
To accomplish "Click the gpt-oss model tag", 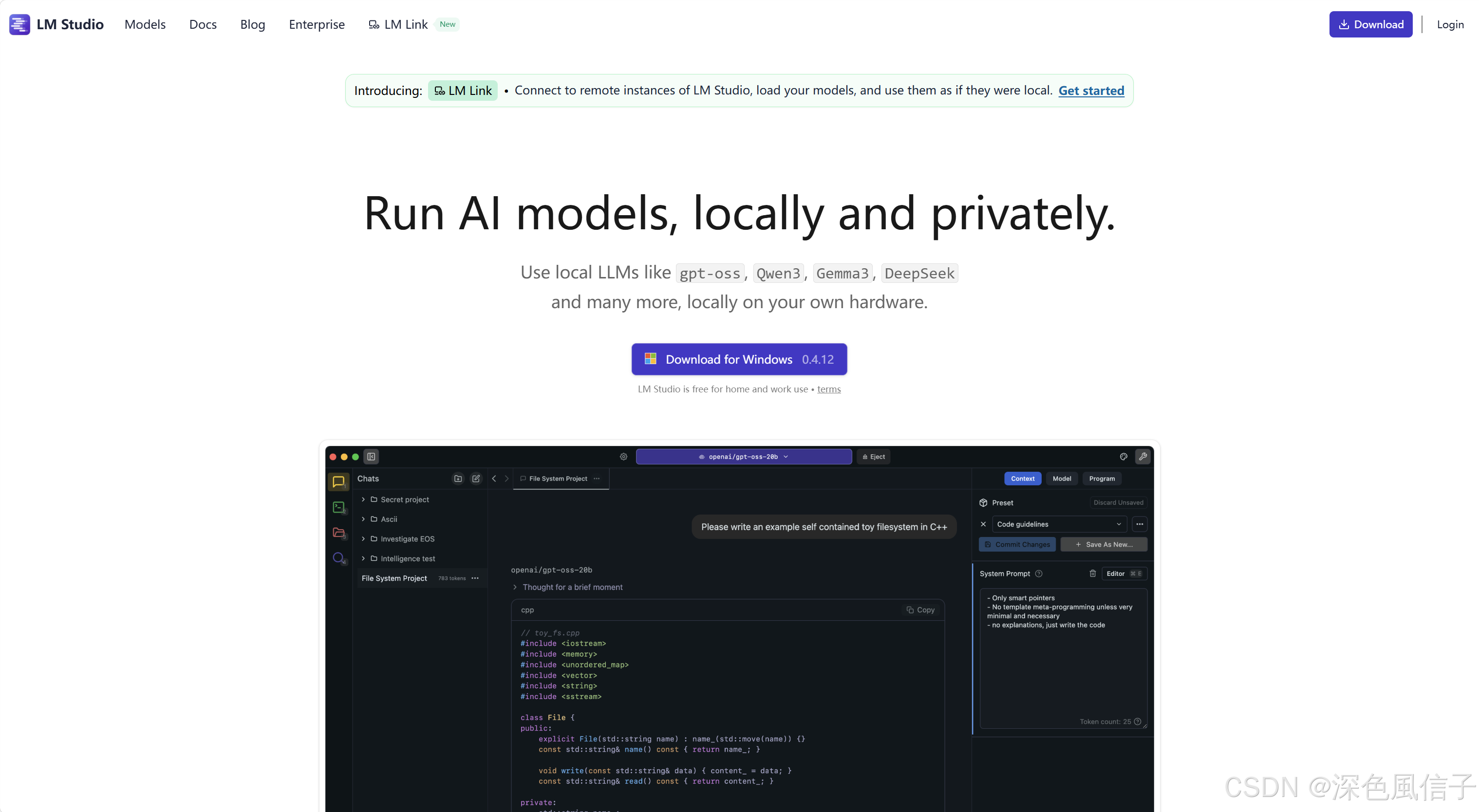I will click(710, 273).
